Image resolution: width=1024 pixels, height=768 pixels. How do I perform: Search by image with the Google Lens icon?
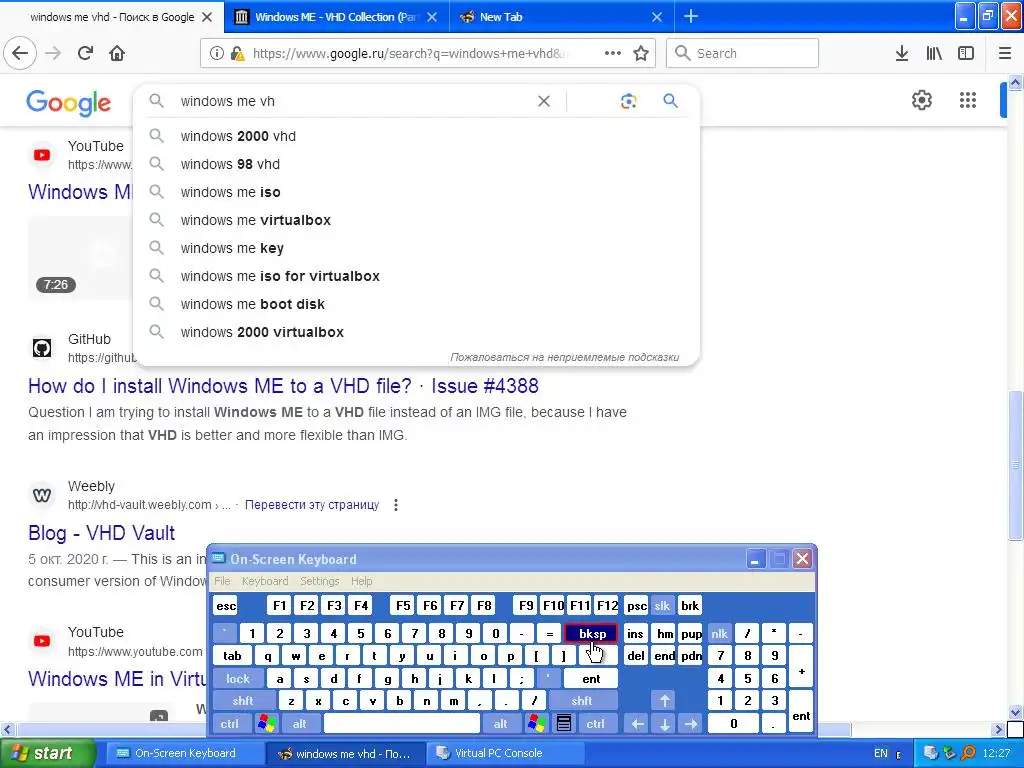(628, 101)
